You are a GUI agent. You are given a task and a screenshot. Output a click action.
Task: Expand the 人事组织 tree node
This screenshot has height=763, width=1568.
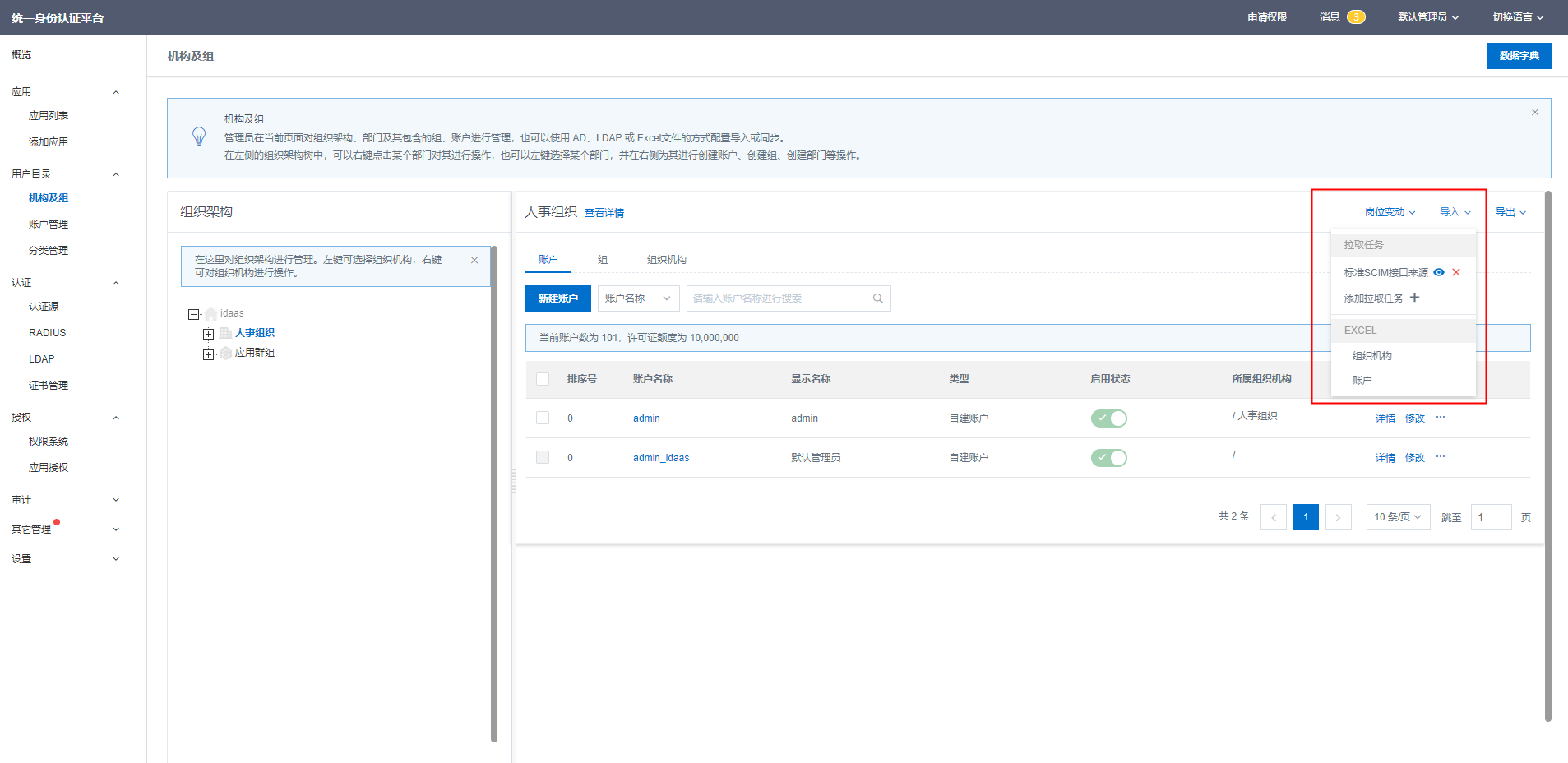pos(209,334)
